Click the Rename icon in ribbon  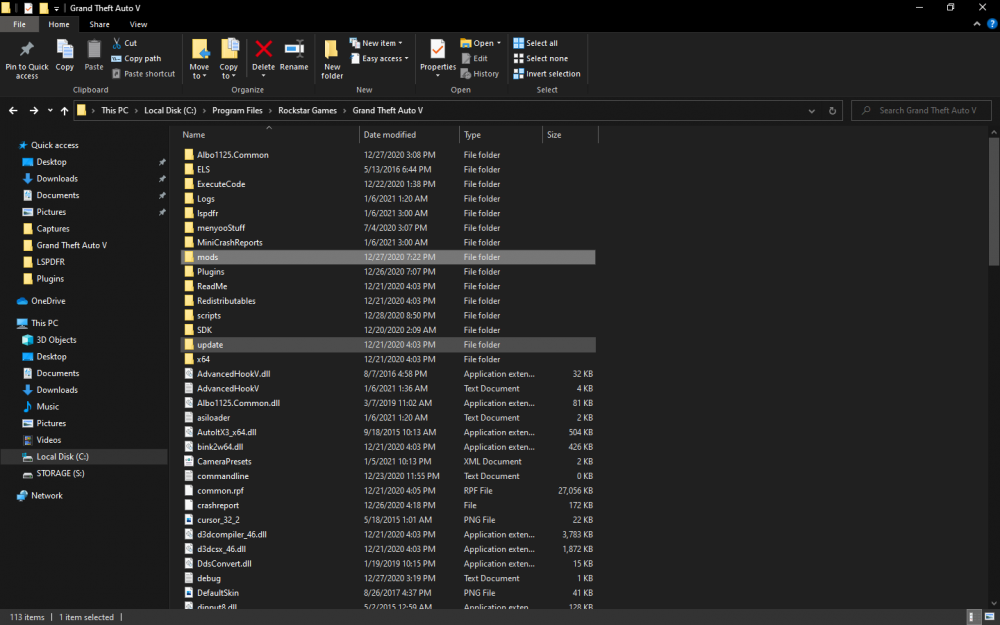click(x=294, y=52)
